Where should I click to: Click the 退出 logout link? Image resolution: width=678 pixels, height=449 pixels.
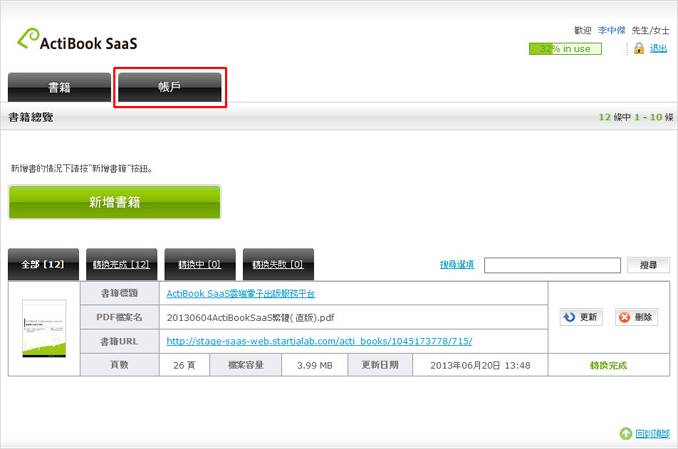point(658,48)
